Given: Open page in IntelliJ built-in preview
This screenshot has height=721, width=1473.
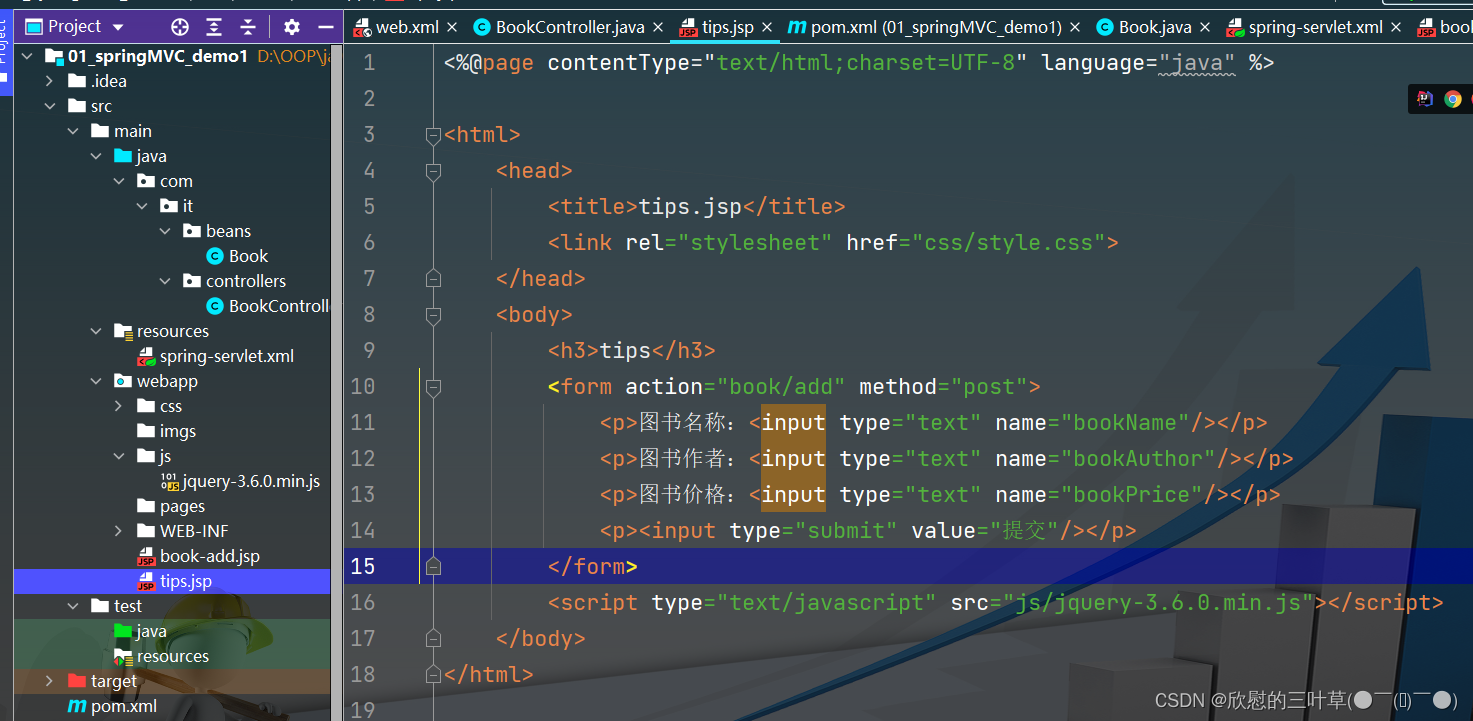Looking at the screenshot, I should [x=1425, y=98].
